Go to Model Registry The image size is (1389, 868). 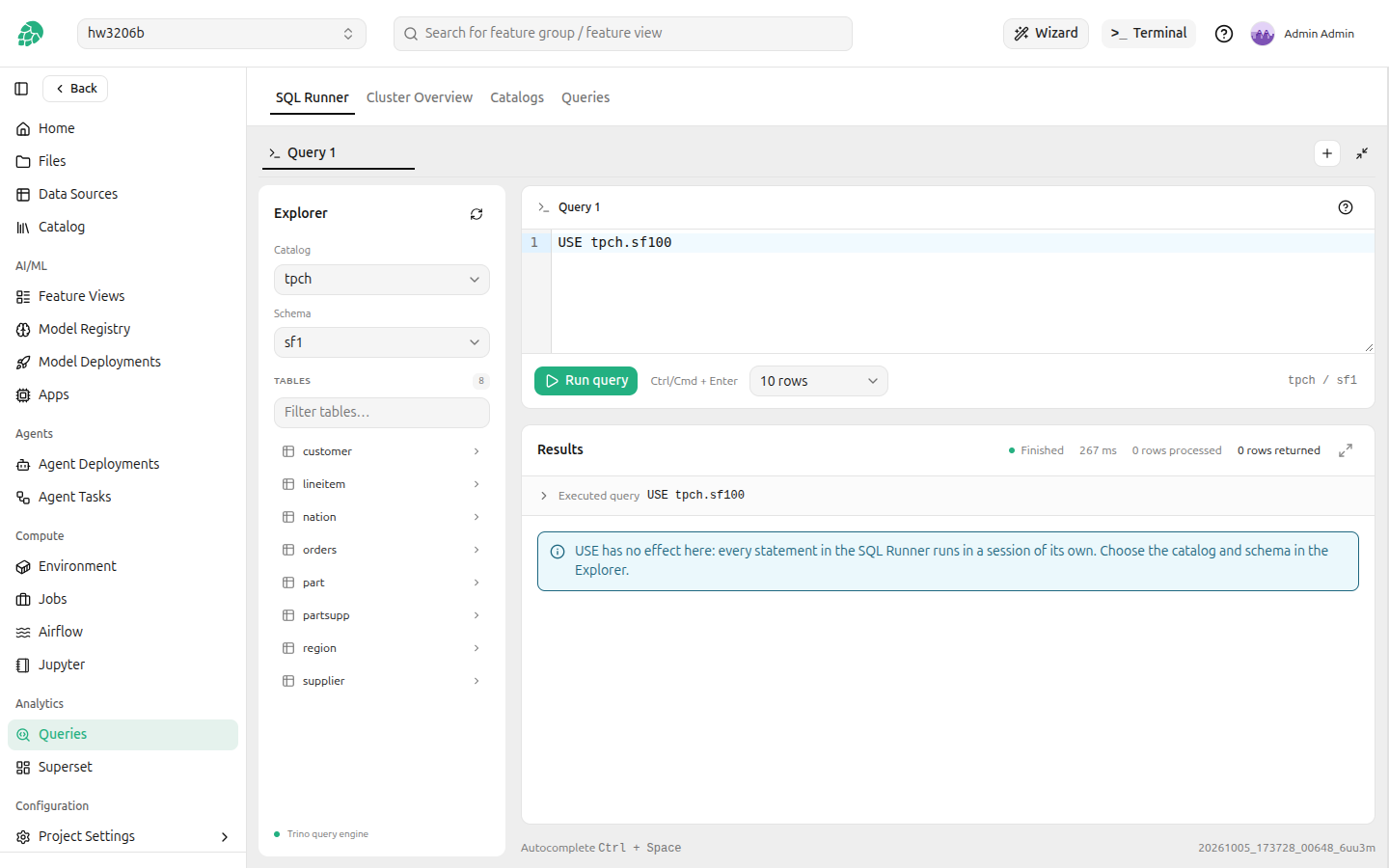coord(123,329)
